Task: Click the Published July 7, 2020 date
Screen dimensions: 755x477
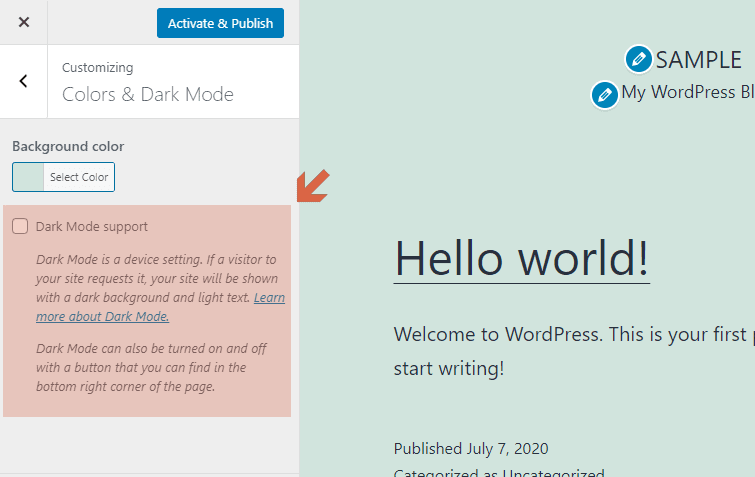Action: (470, 448)
